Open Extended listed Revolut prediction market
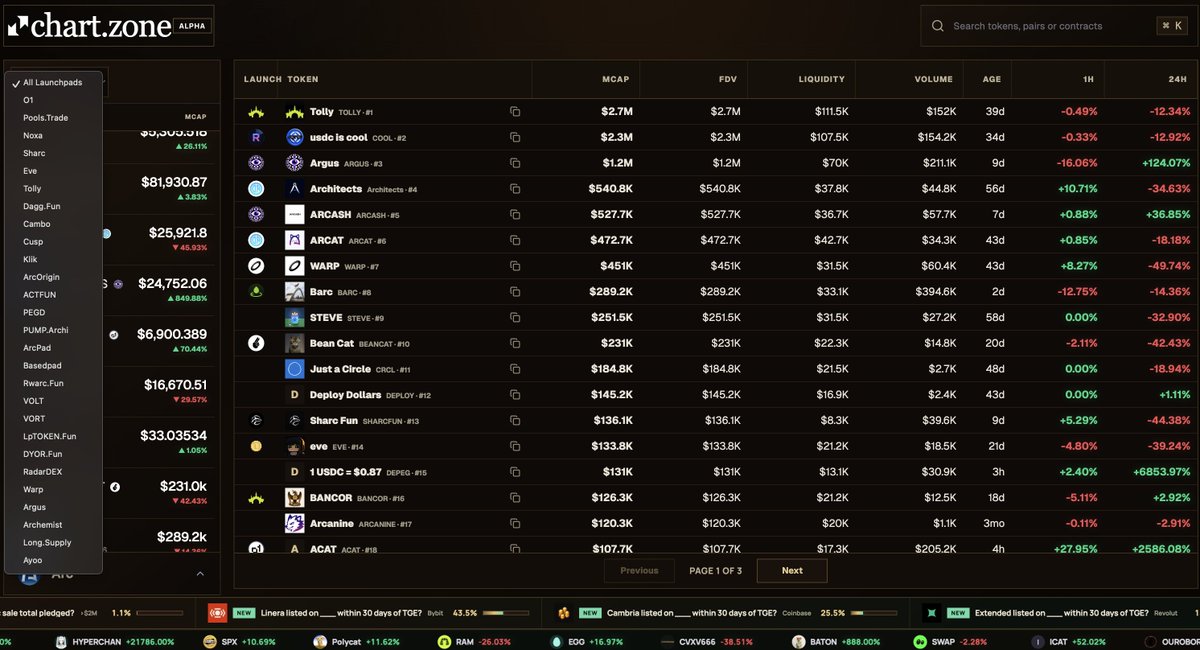1200x650 pixels. coord(1060,612)
